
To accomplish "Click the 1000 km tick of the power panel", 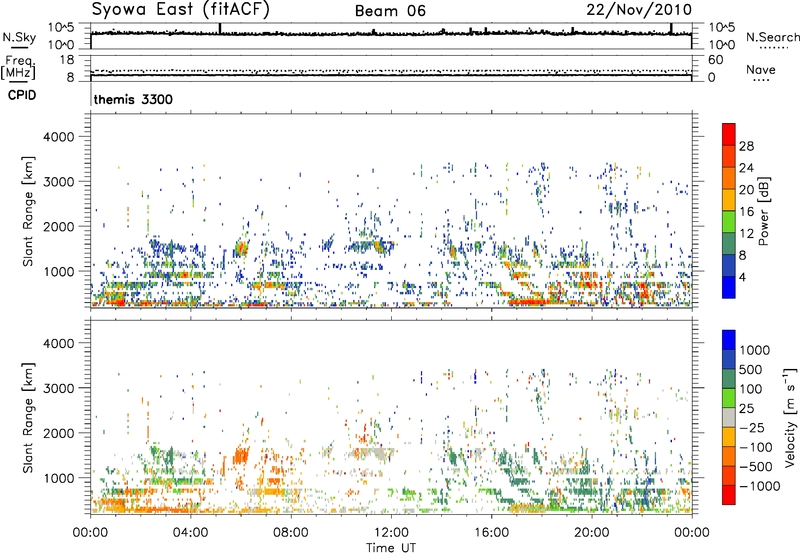I will tap(58, 271).
